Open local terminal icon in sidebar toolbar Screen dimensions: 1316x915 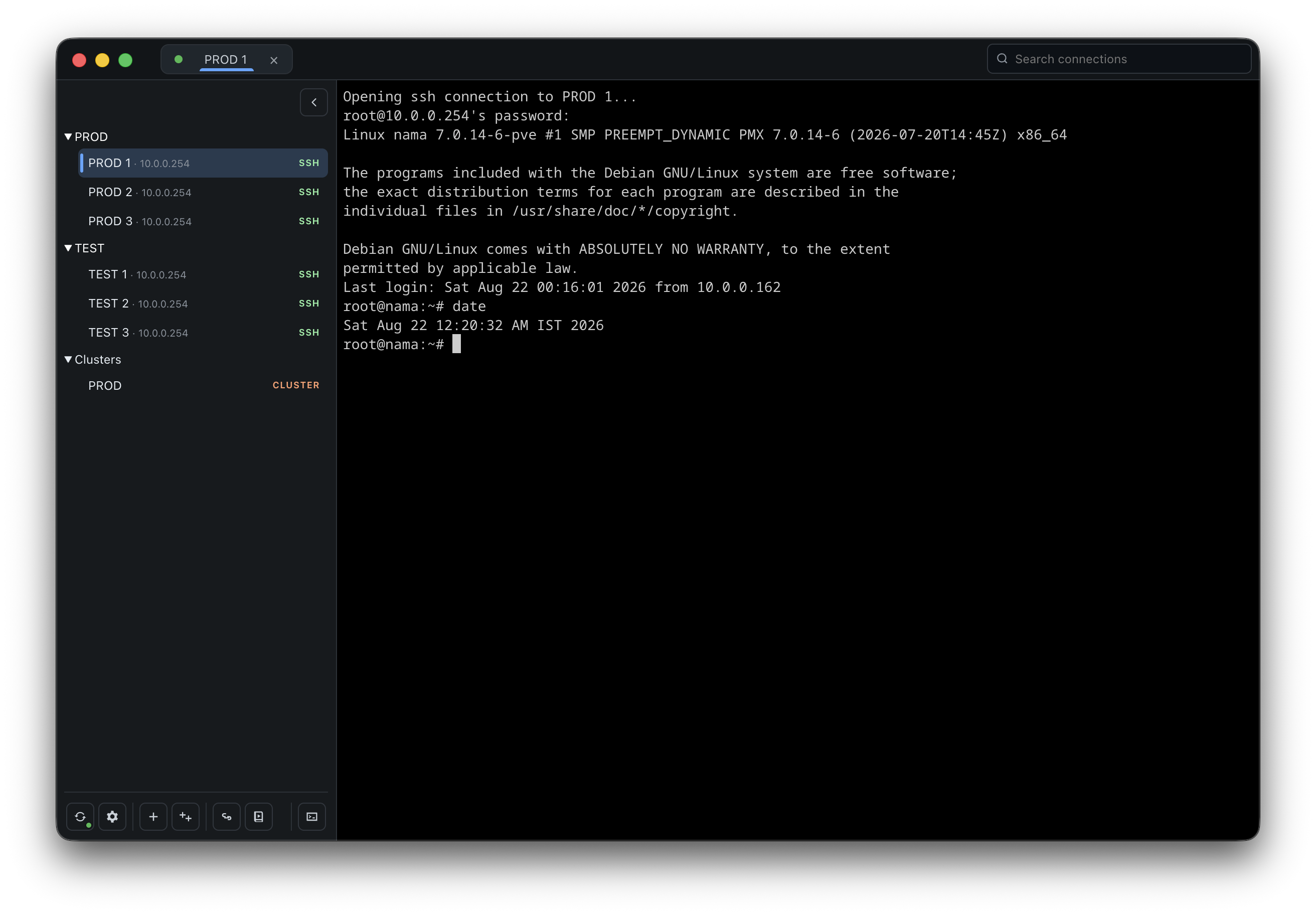(x=312, y=816)
